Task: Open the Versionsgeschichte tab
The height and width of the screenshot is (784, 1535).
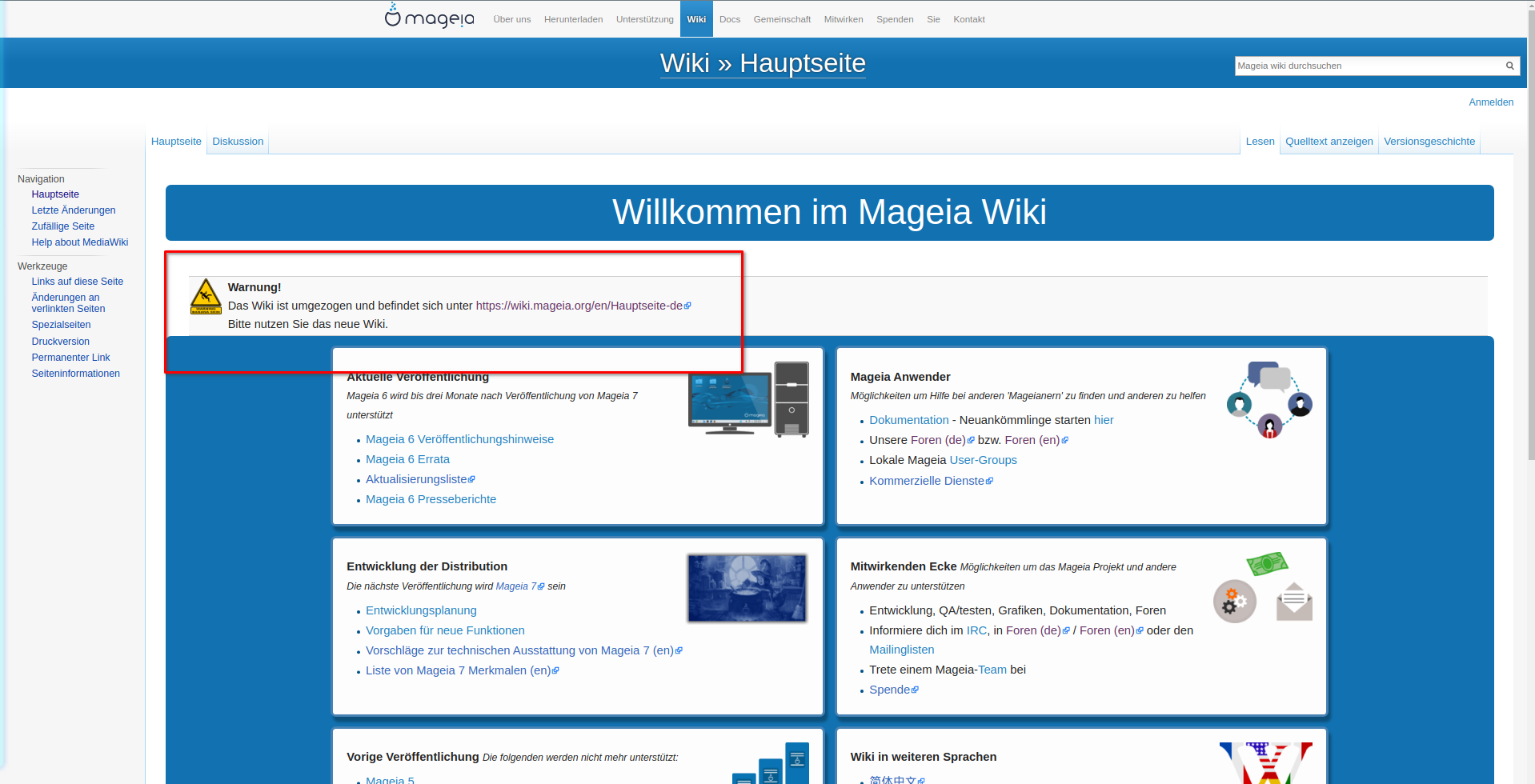Action: (x=1429, y=142)
